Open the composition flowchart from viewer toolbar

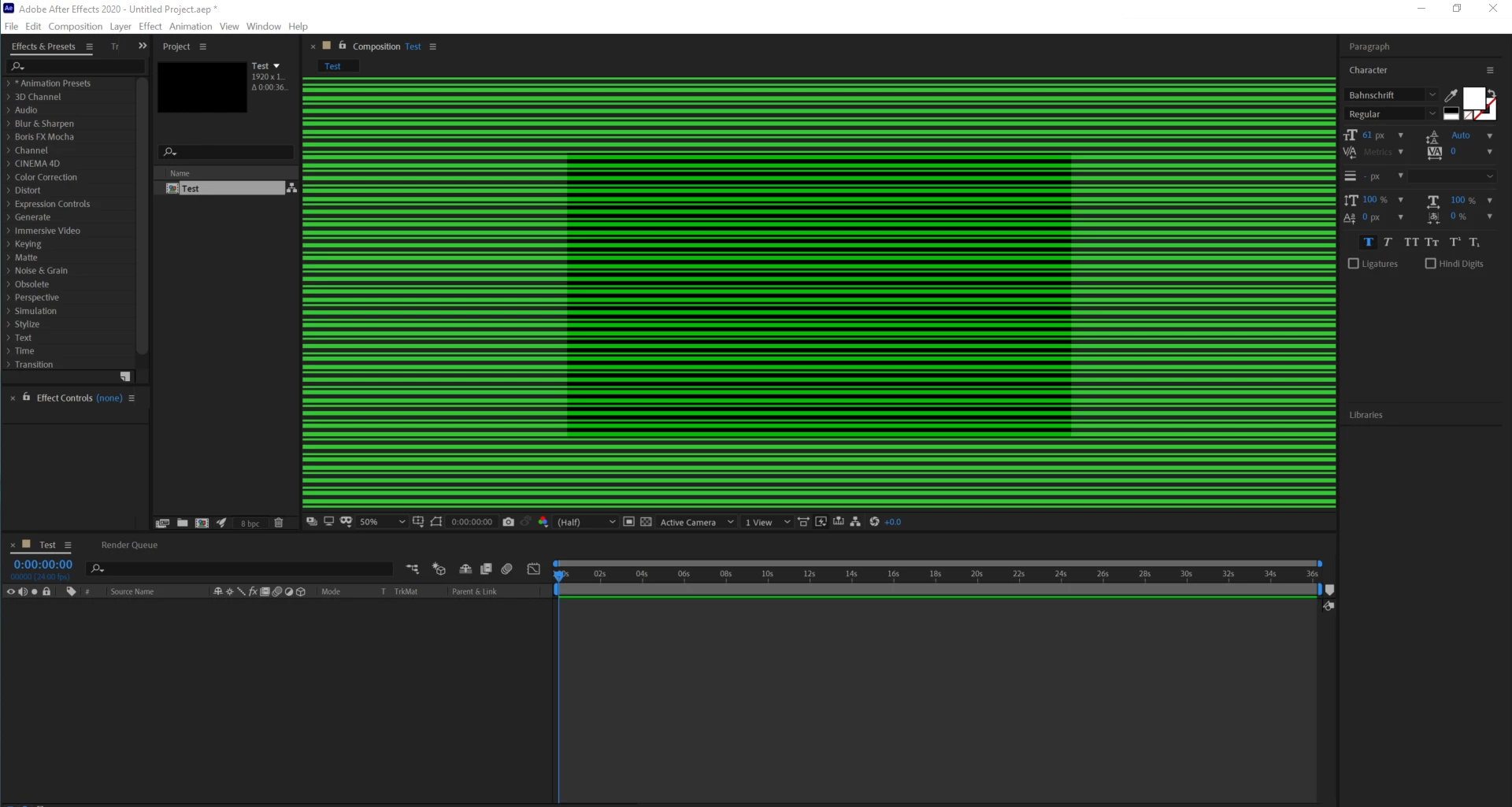tap(855, 522)
